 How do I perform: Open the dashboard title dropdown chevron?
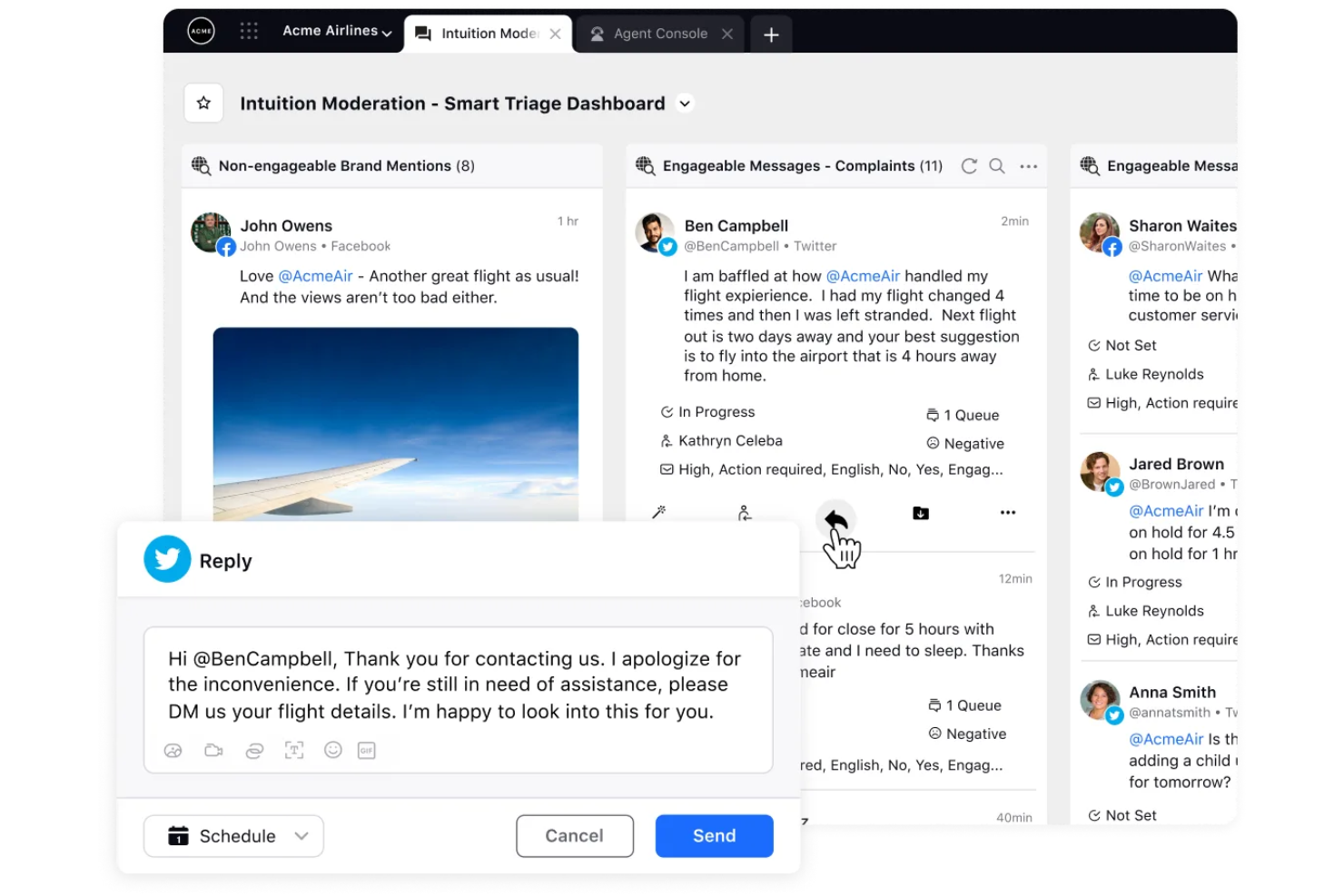click(685, 103)
